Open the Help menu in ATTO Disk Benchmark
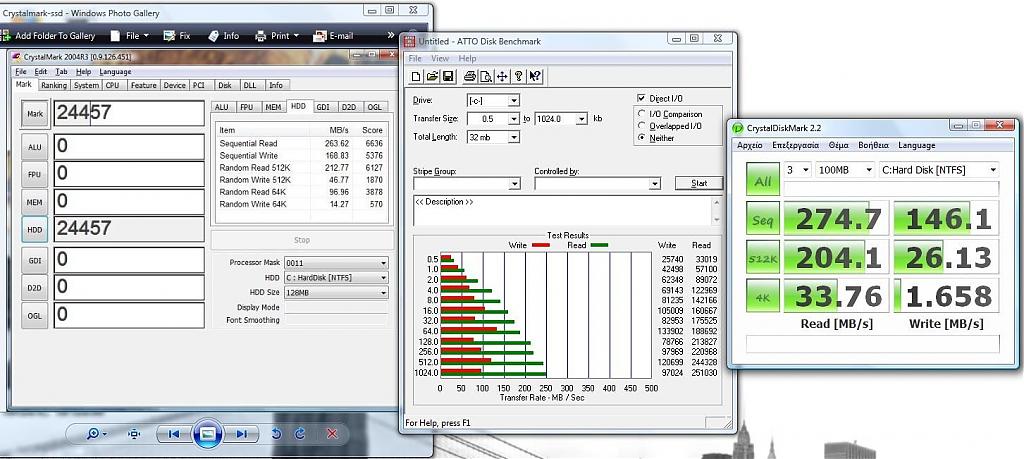Screen dimensions: 1024x459 [x=467, y=59]
